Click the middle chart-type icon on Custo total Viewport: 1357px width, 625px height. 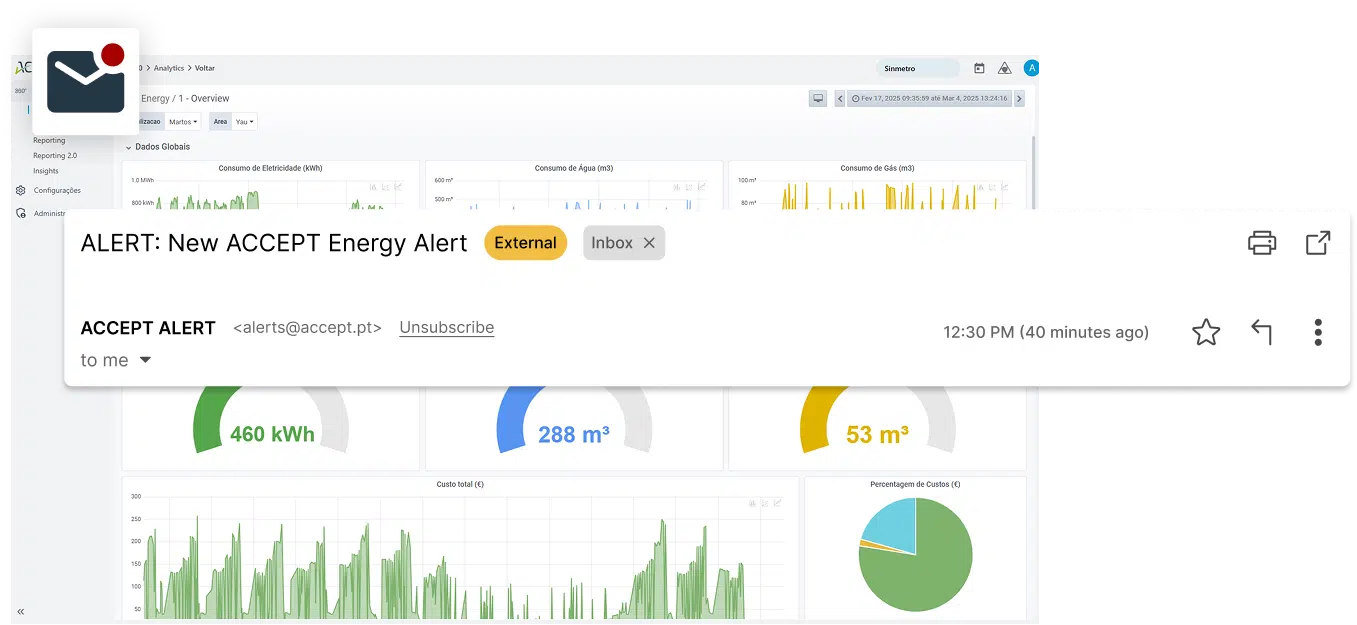(x=764, y=503)
